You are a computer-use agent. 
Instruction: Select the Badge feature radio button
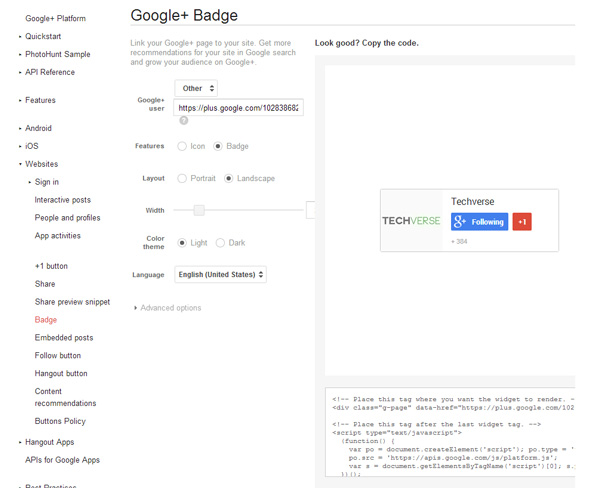(x=218, y=146)
